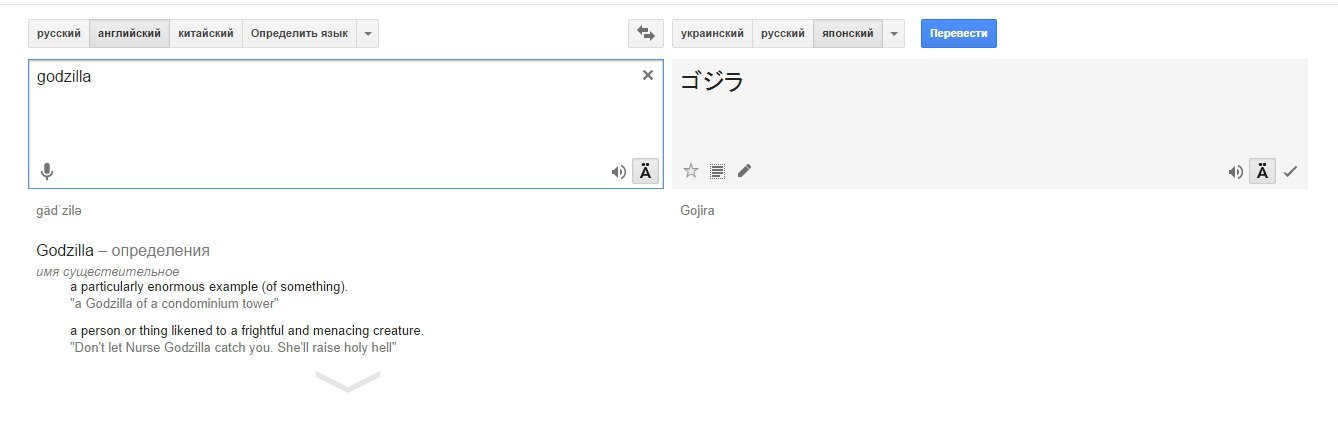This screenshot has height=434, width=1338.
Task: Select китайский as the source language
Action: coord(206,33)
